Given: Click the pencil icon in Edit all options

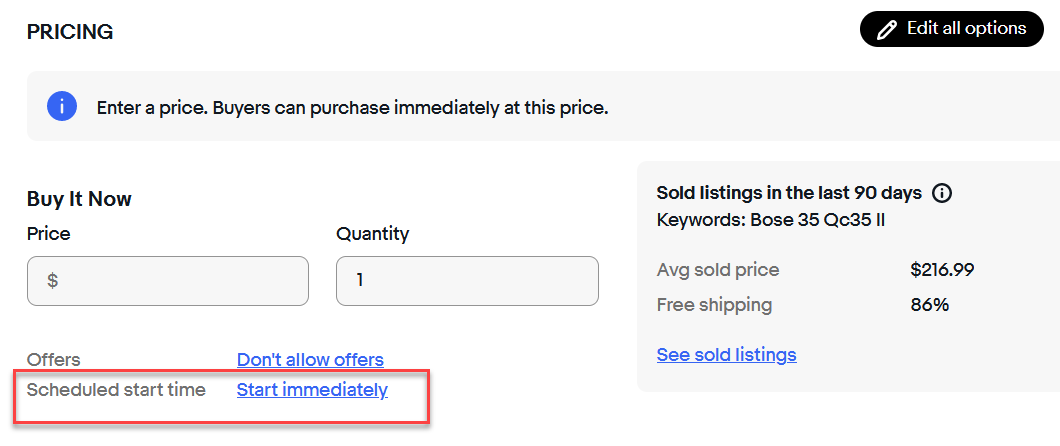Looking at the screenshot, I should coord(886,30).
